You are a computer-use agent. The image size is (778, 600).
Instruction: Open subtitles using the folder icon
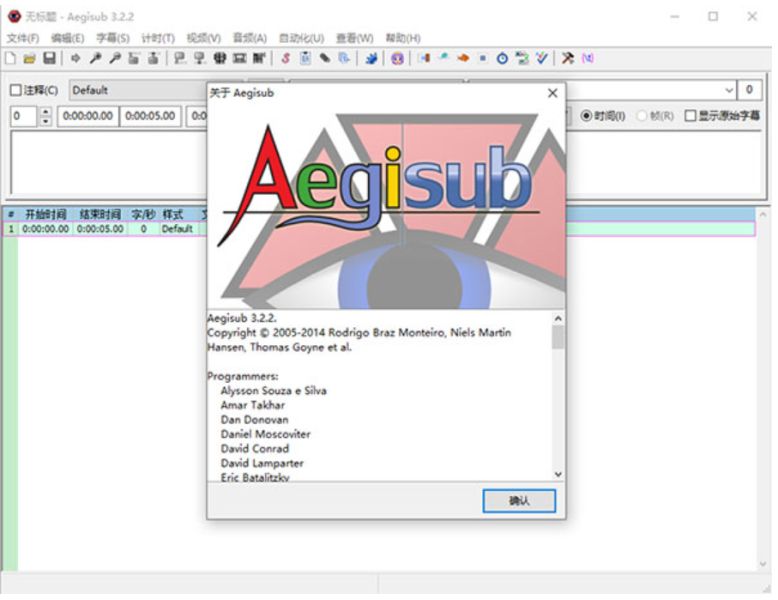point(29,58)
